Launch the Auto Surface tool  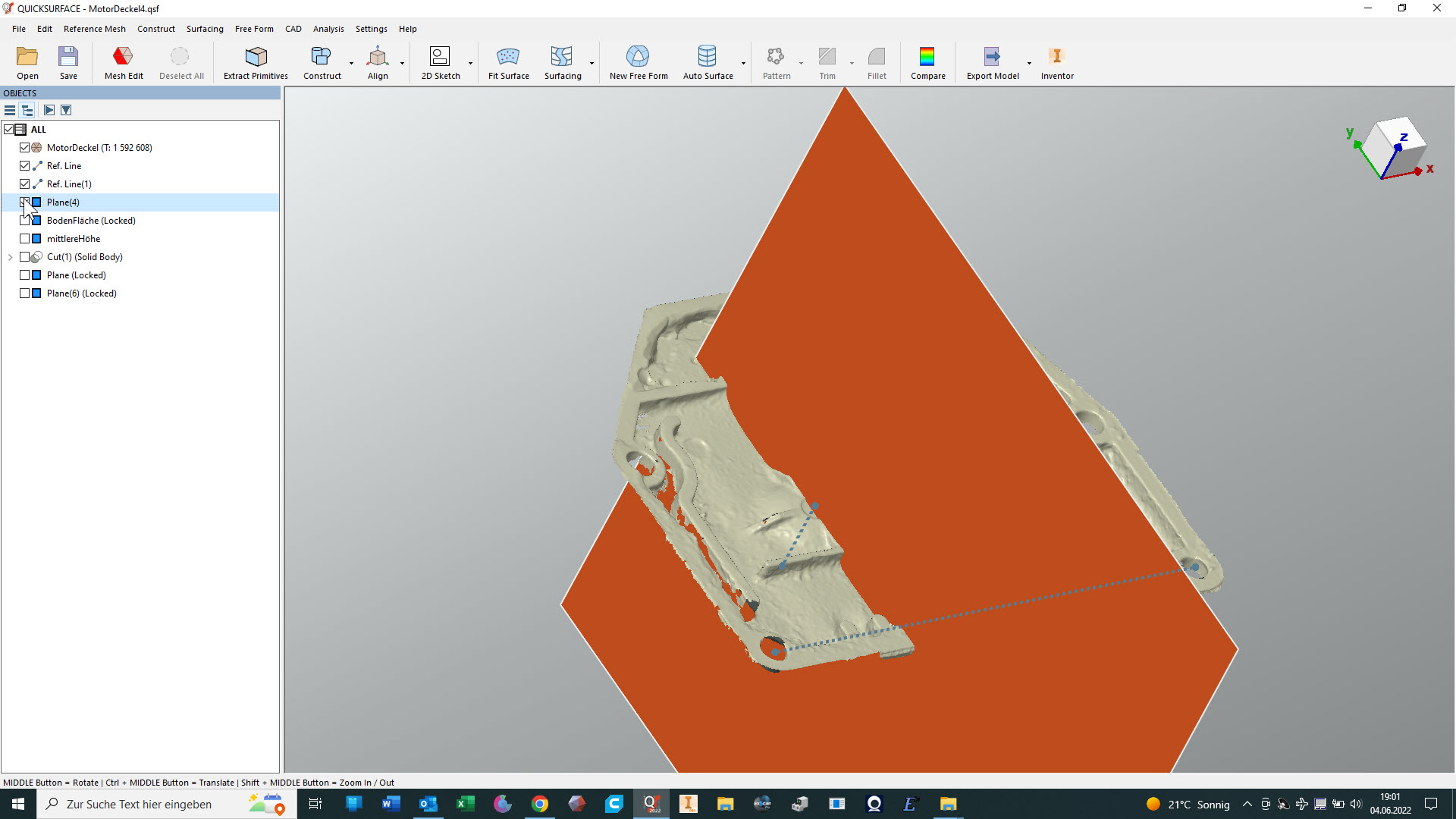[x=707, y=57]
